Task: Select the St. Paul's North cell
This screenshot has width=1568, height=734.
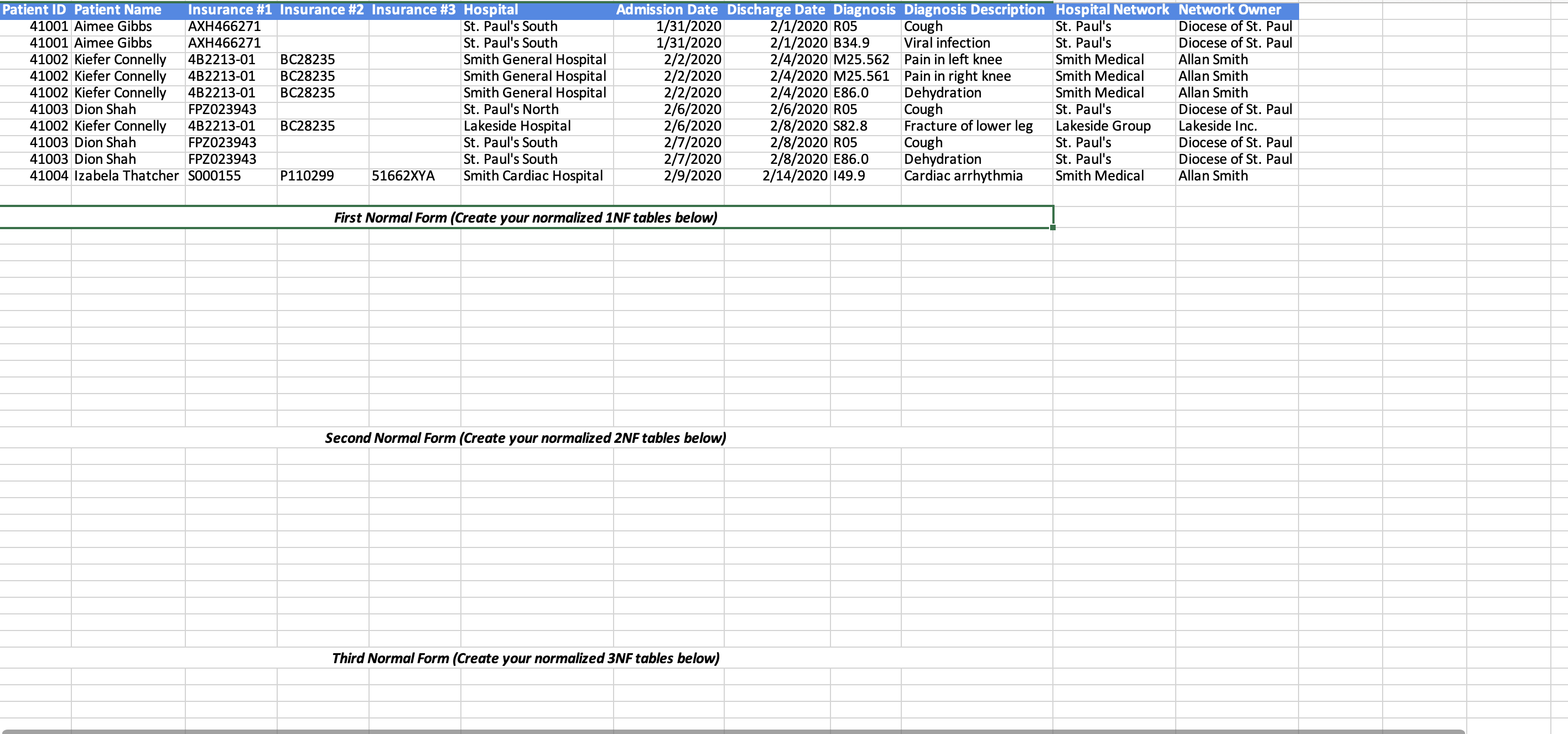Action: click(x=511, y=110)
